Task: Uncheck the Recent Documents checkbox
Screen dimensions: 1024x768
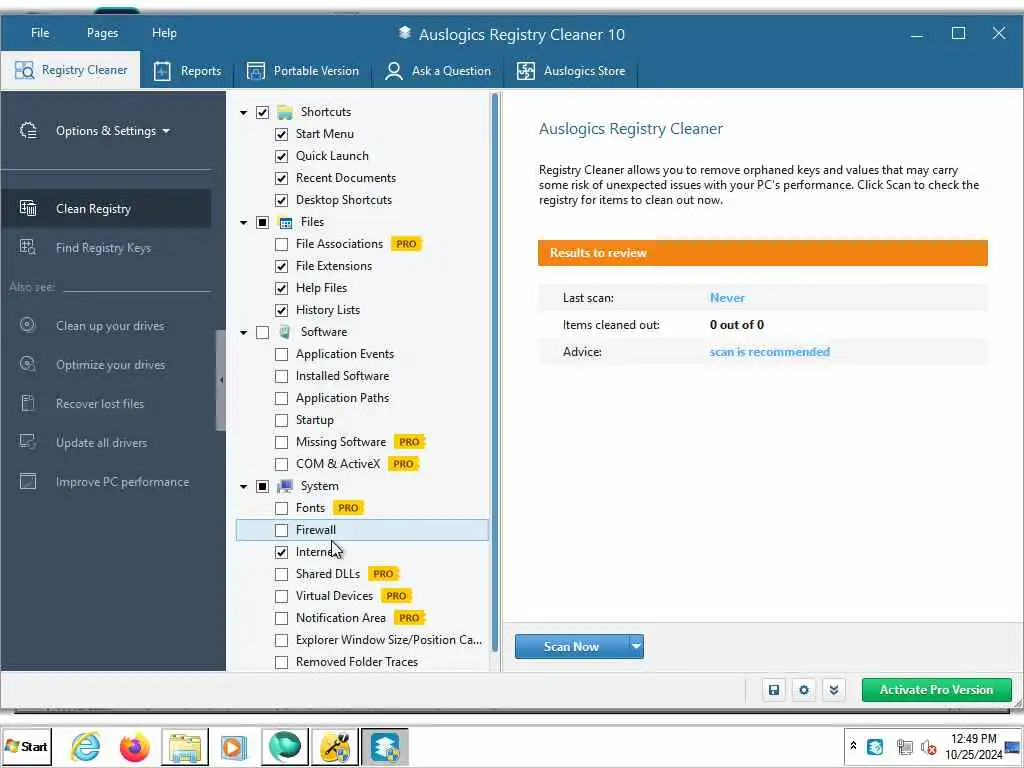Action: point(281,178)
